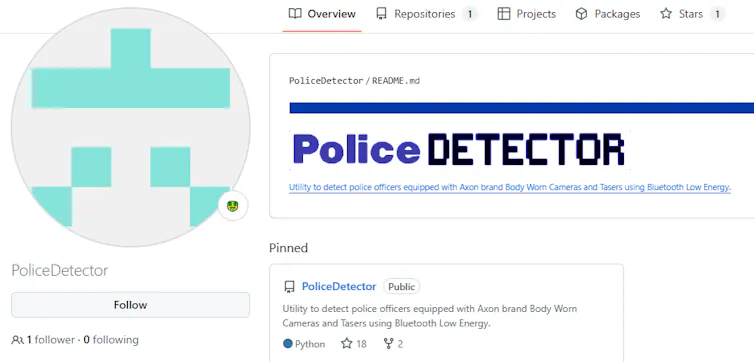The width and height of the screenshot is (754, 362).
Task: Click the Projects table icon
Action: click(x=503, y=14)
